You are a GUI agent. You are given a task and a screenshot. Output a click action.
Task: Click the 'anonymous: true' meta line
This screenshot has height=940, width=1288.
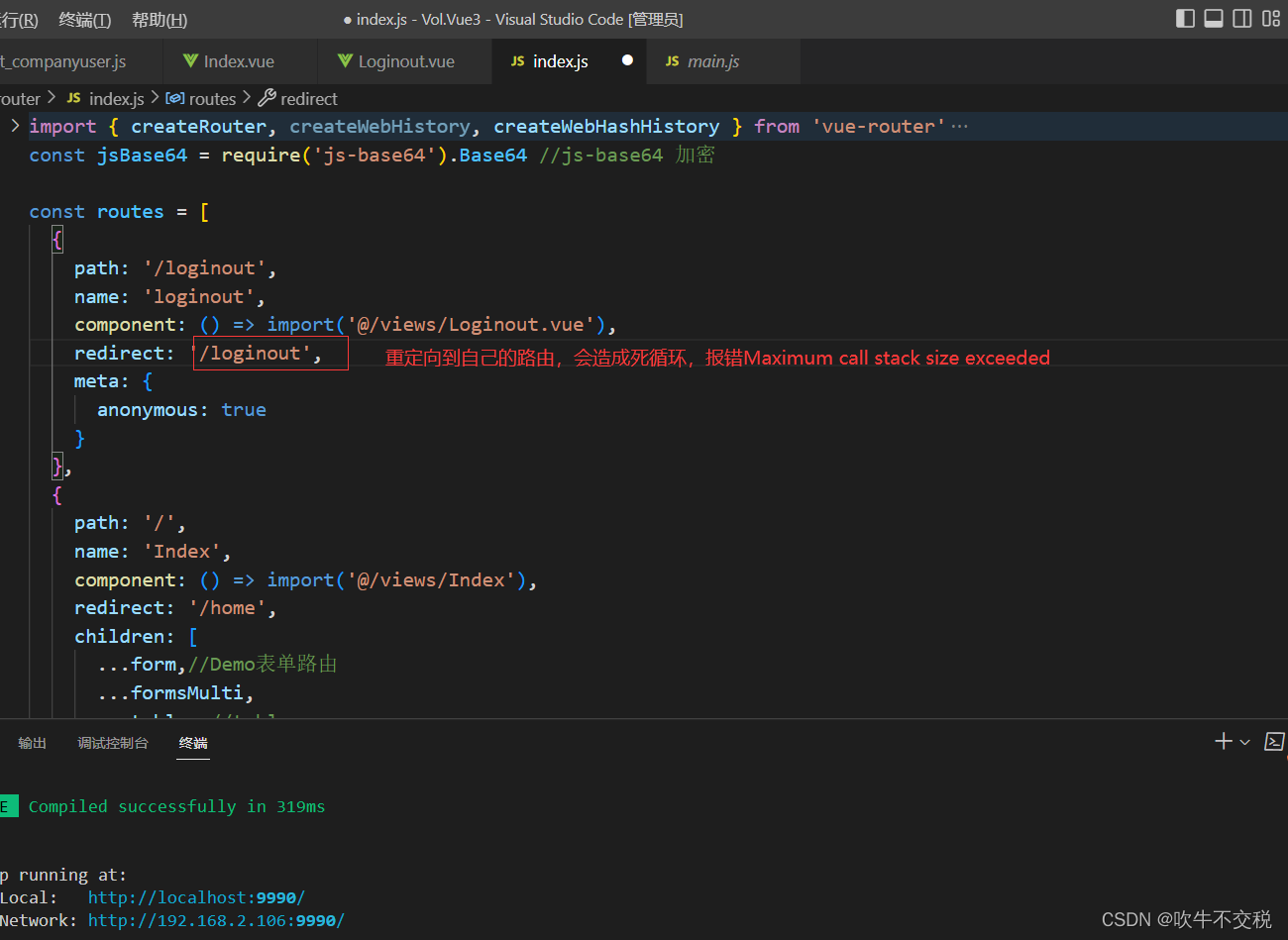181,410
